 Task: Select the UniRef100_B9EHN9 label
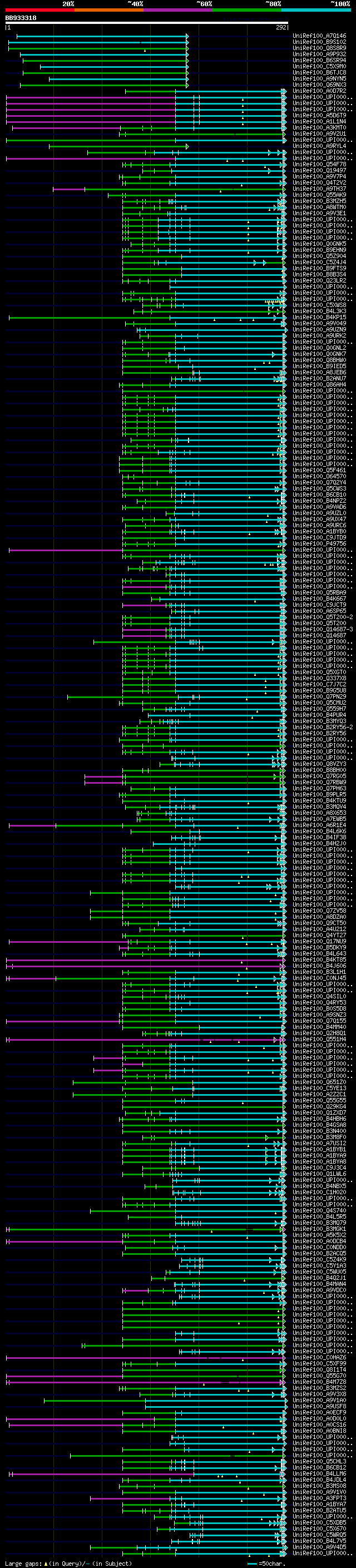(x=319, y=250)
